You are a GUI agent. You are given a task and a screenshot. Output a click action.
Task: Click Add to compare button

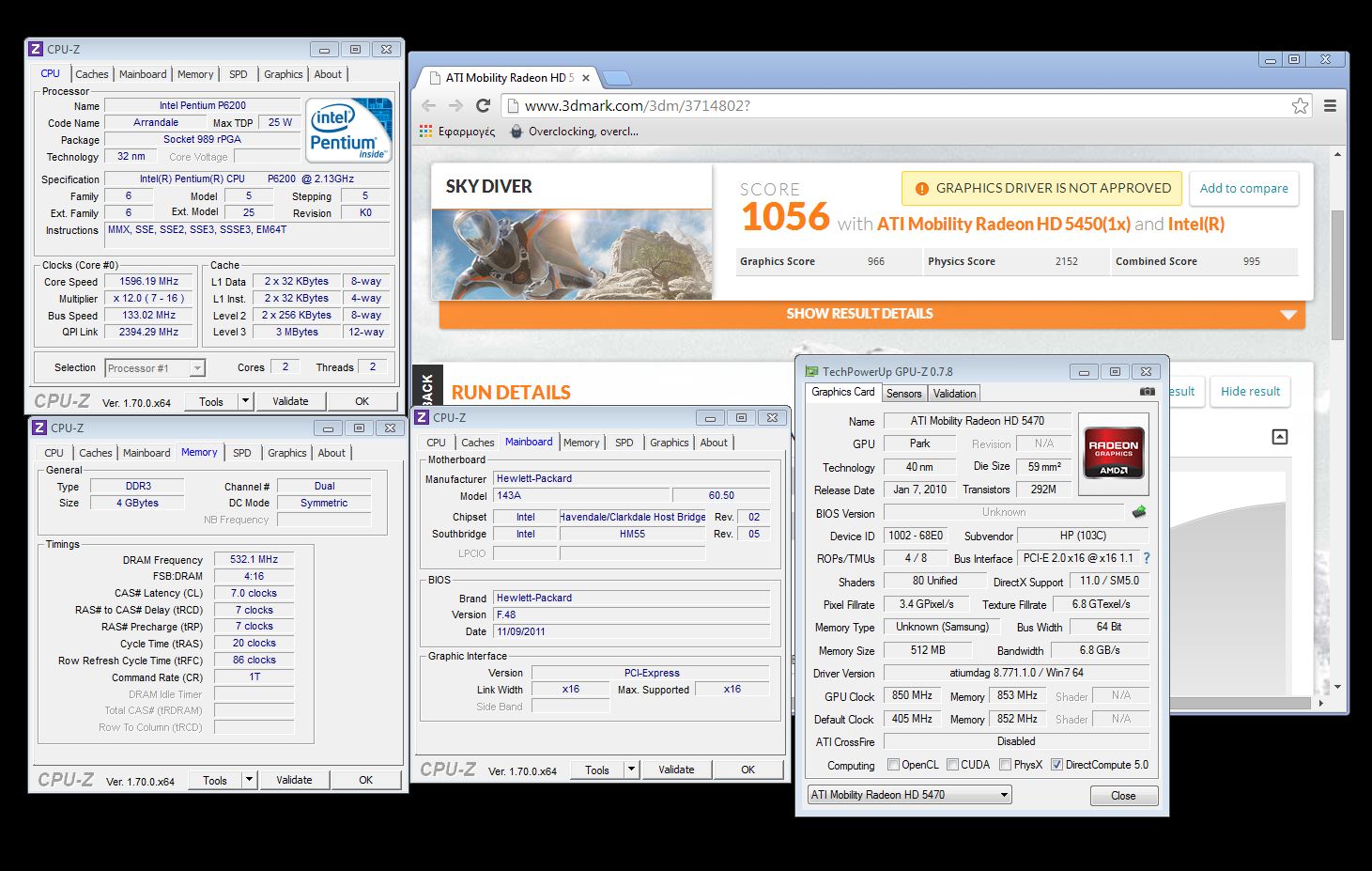[x=1243, y=188]
